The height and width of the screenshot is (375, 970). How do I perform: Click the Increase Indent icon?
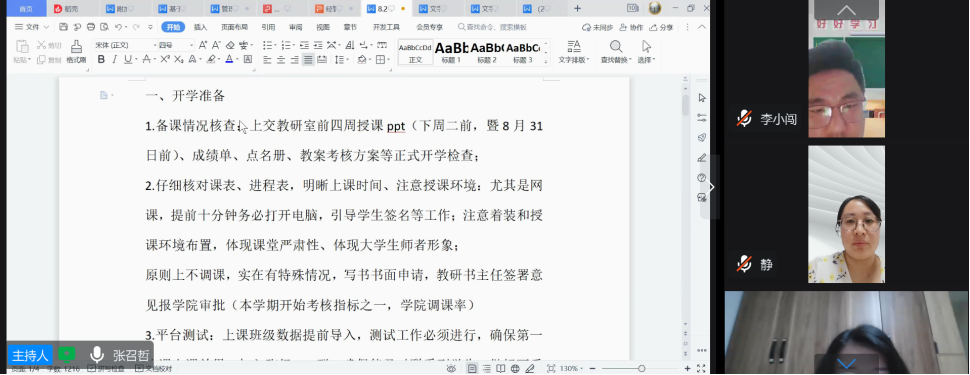pyautogui.click(x=317, y=45)
